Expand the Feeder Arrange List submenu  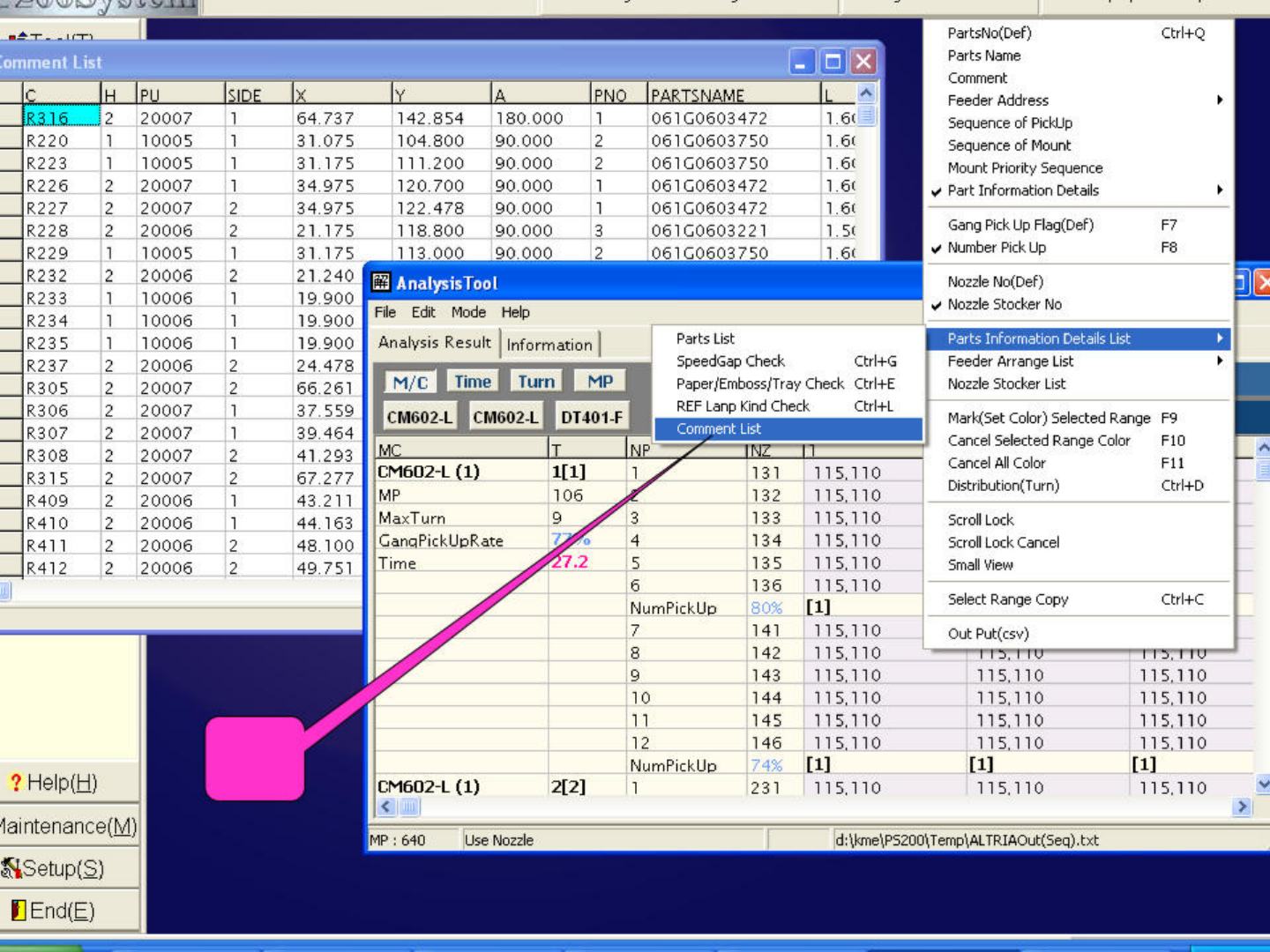click(1219, 361)
